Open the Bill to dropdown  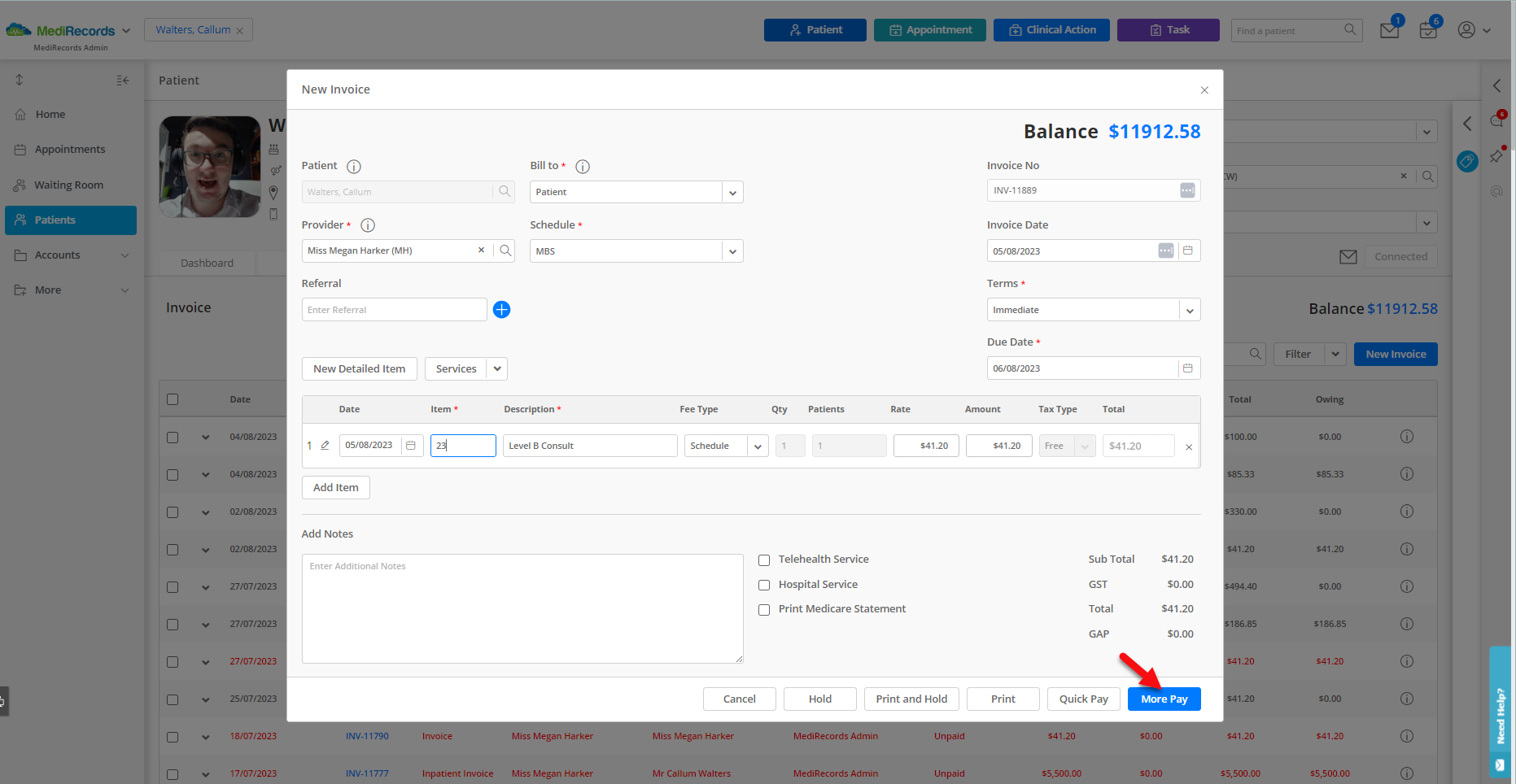click(732, 193)
